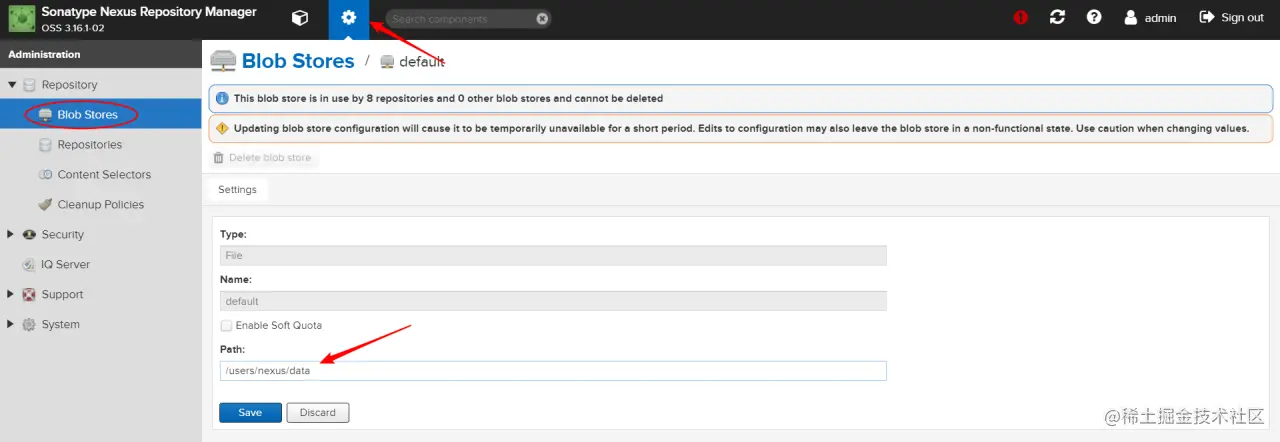Switch to the Settings tab
The image size is (1280, 442).
tap(238, 189)
